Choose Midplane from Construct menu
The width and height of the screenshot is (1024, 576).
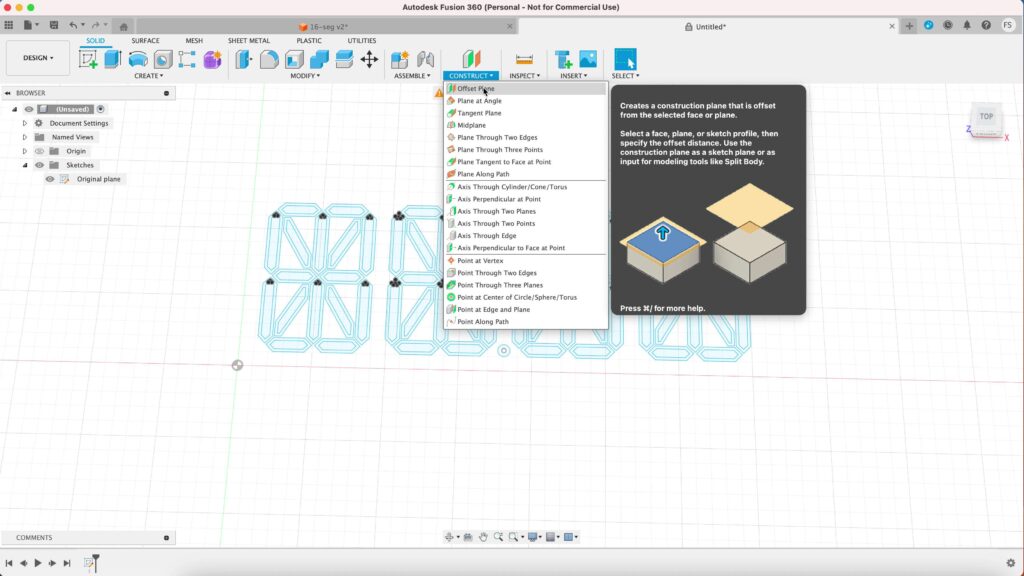click(x=471, y=125)
